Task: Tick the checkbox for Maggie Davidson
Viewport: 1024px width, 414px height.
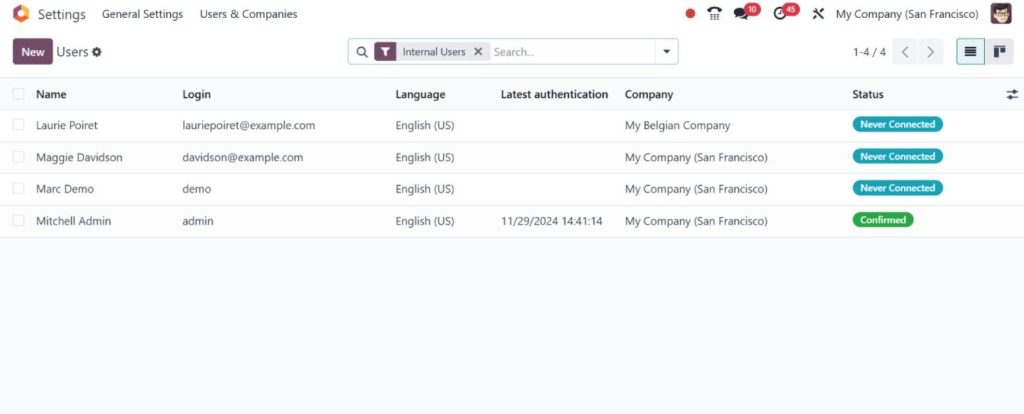Action: pos(18,157)
